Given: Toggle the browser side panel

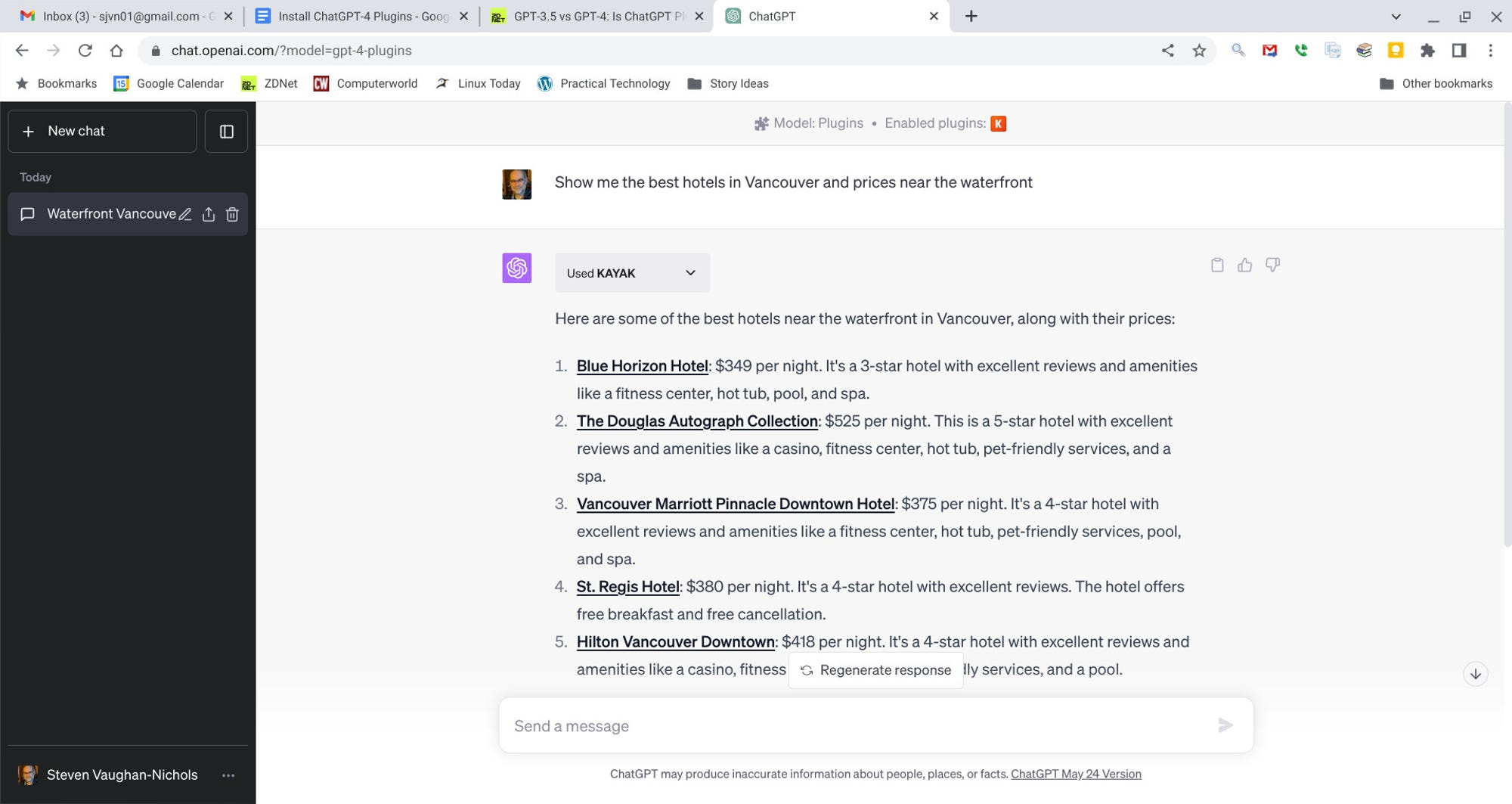Looking at the screenshot, I should tap(1458, 51).
